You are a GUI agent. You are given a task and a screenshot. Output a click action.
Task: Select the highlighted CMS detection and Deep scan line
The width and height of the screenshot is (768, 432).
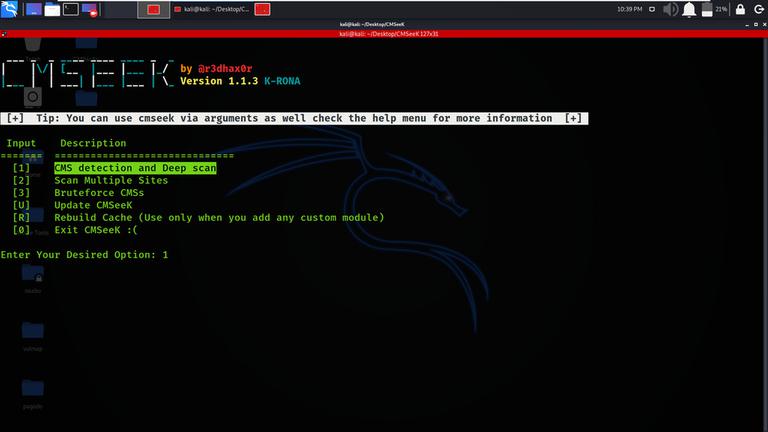point(135,168)
